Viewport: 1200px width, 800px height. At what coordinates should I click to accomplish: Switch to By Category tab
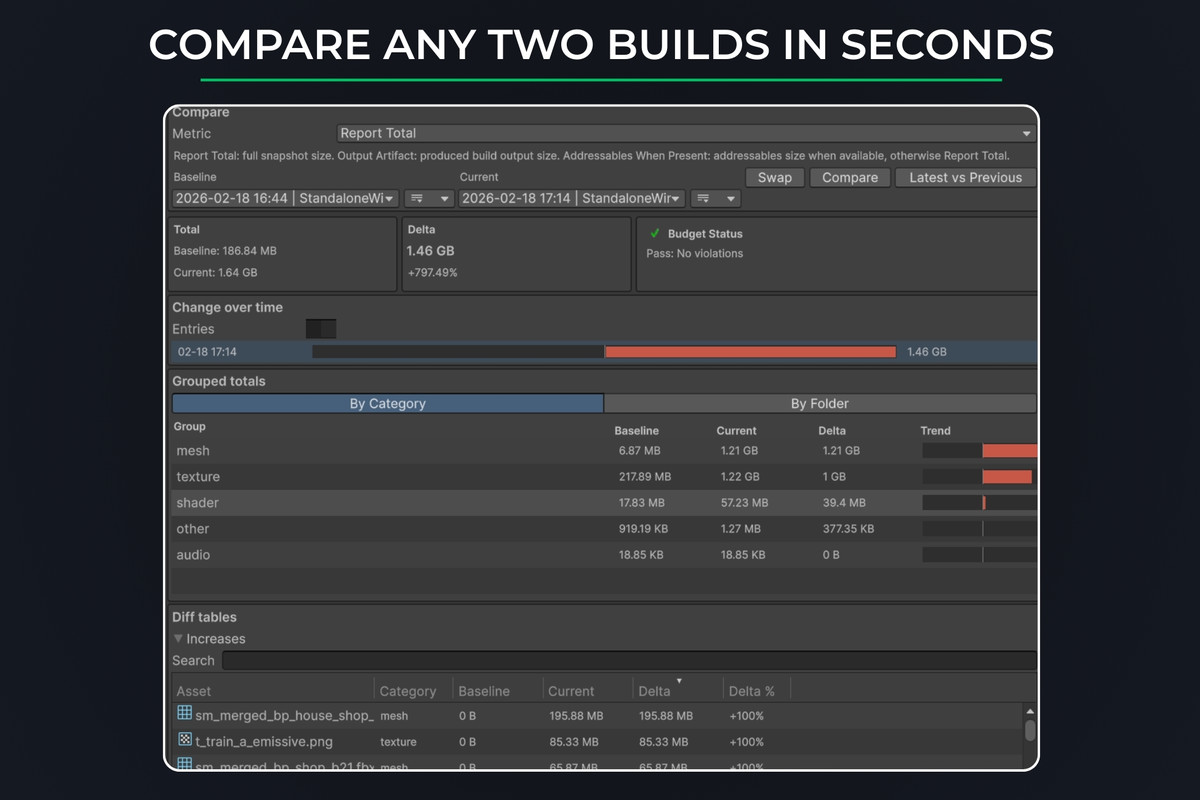click(x=388, y=403)
